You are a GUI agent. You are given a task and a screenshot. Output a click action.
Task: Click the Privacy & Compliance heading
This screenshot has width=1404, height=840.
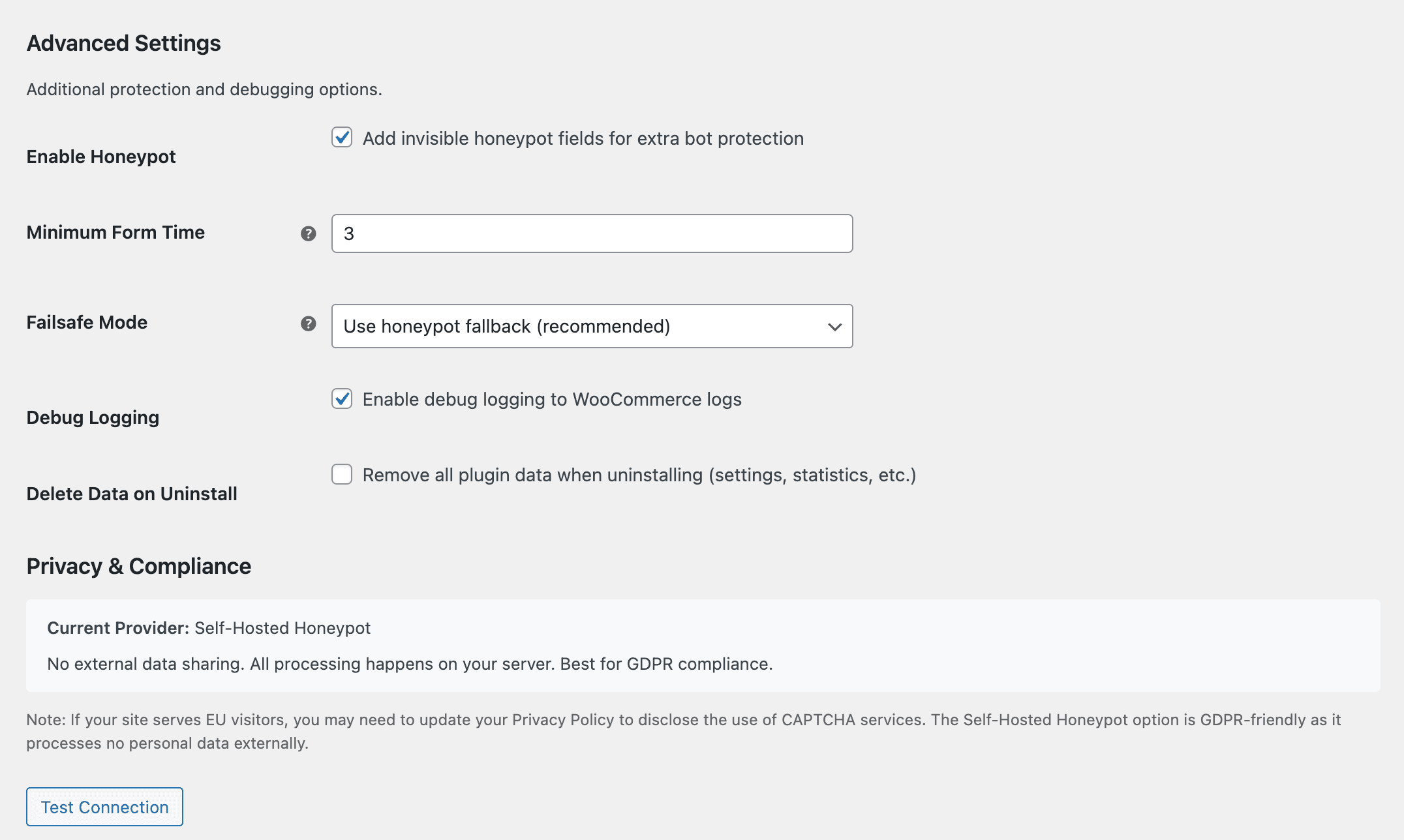coord(138,566)
